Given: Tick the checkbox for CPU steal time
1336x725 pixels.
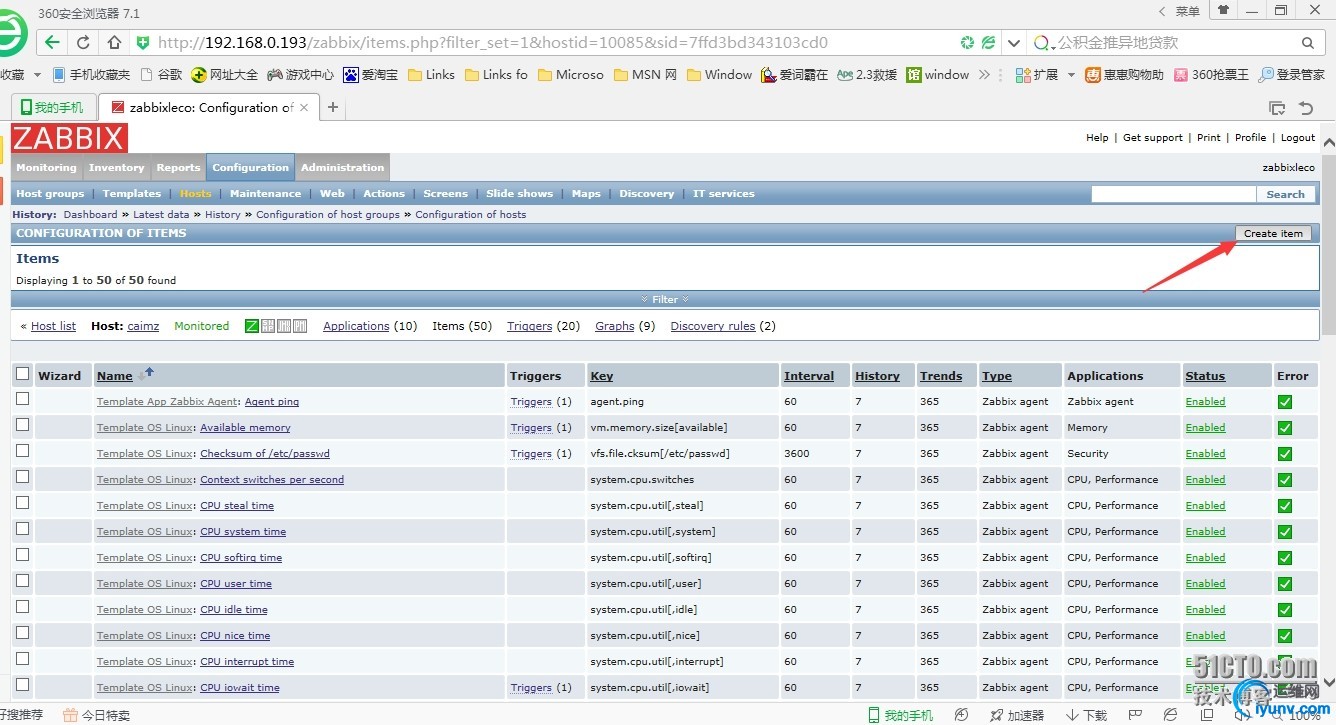Looking at the screenshot, I should click(22, 503).
